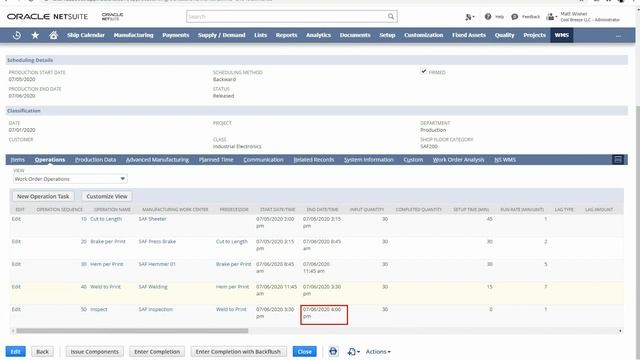Click the Issue Components button
The height and width of the screenshot is (360, 640).
pyautogui.click(x=95, y=351)
